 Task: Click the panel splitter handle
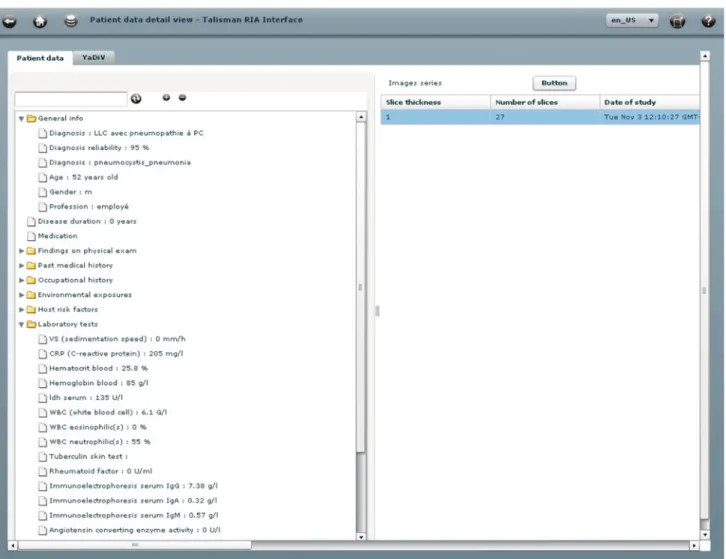tap(377, 311)
